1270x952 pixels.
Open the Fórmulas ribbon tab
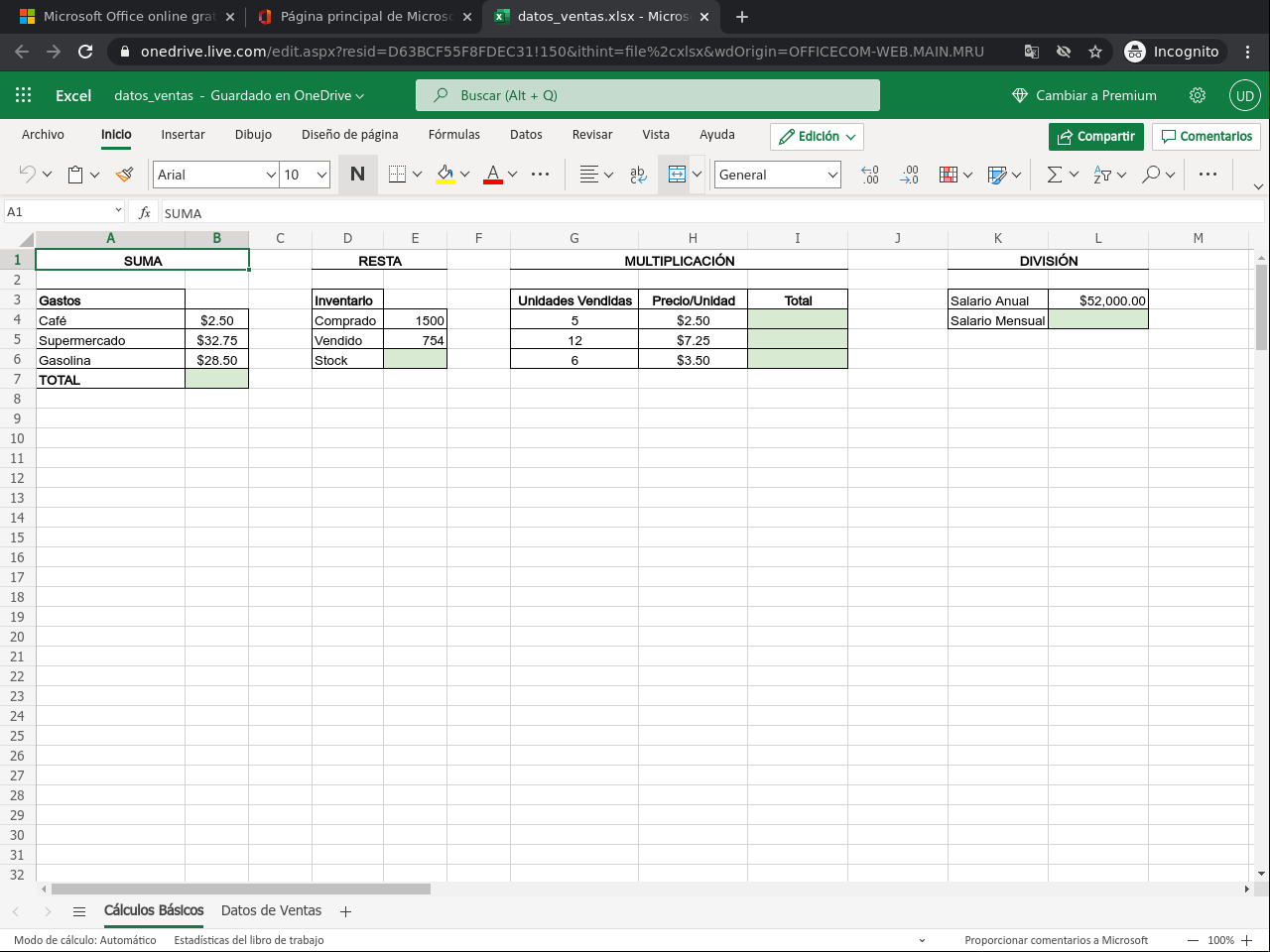point(453,135)
